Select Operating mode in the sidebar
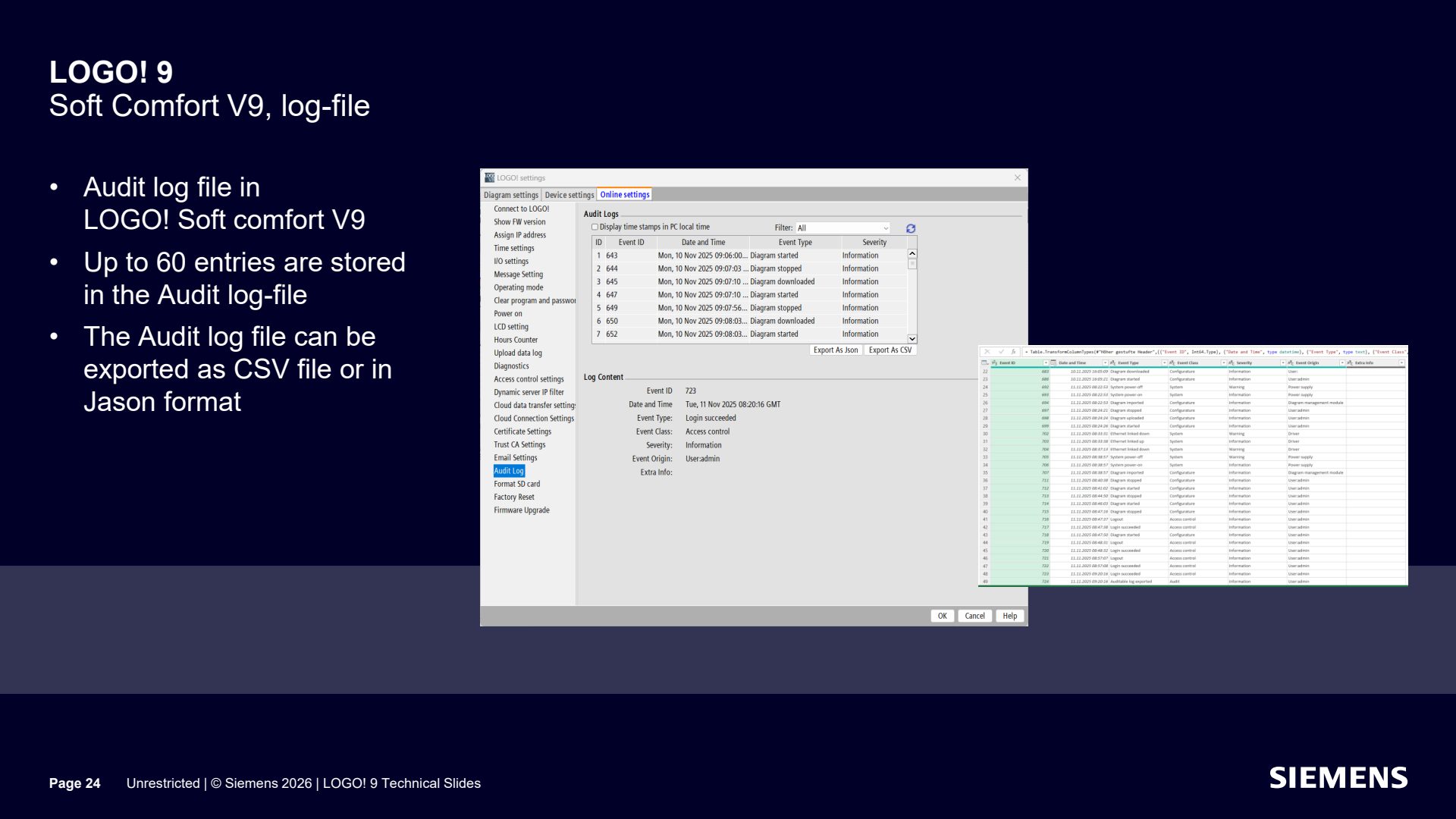This screenshot has height=819, width=1456. pos(519,287)
